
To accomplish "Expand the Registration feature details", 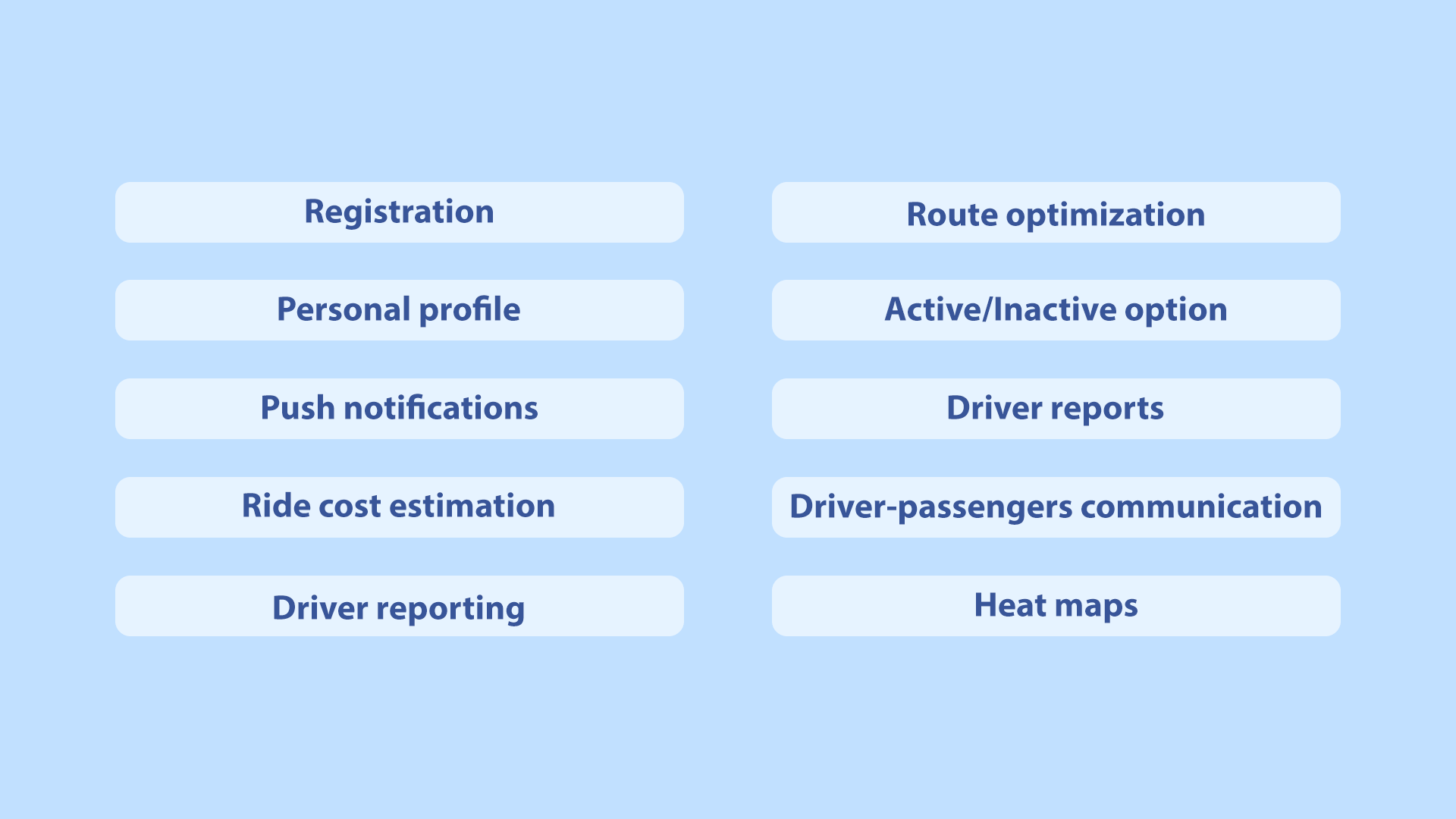I will tap(399, 209).
